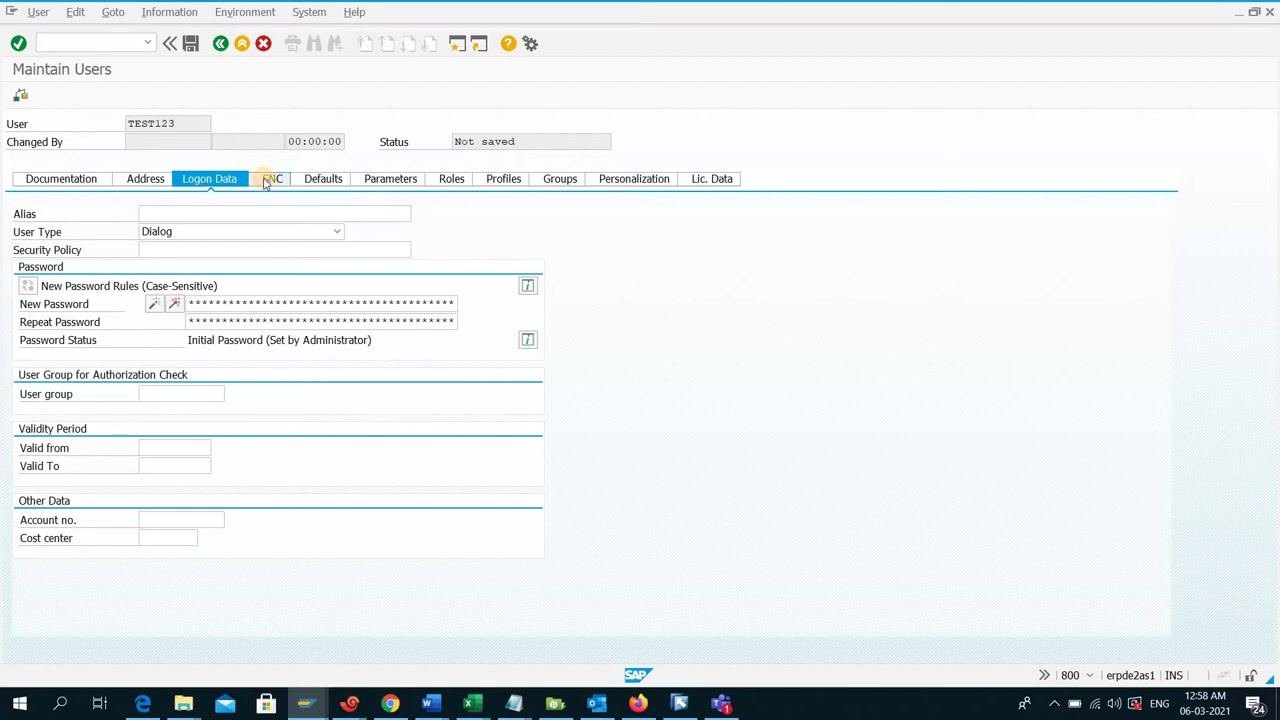Open Google Chrome from the taskbar
Image resolution: width=1280 pixels, height=720 pixels.
point(390,704)
